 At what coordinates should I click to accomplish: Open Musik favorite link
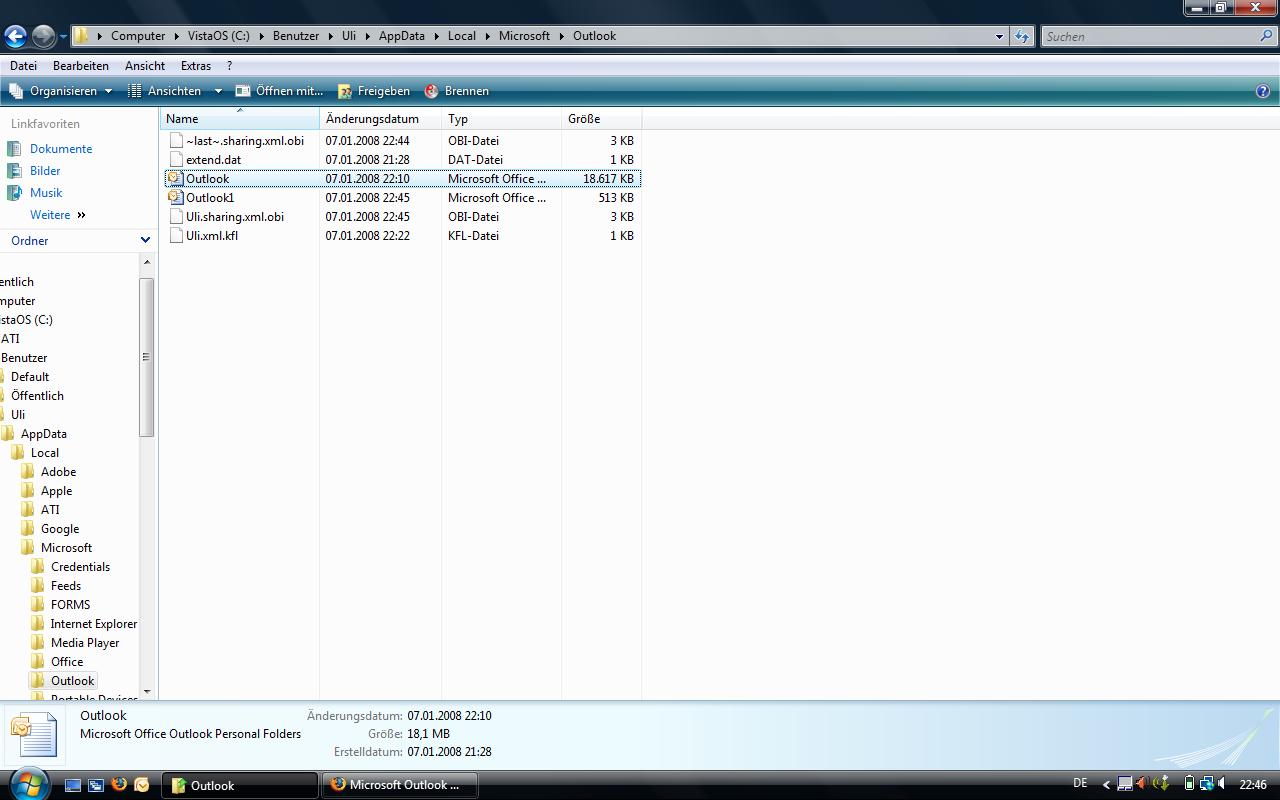click(46, 193)
